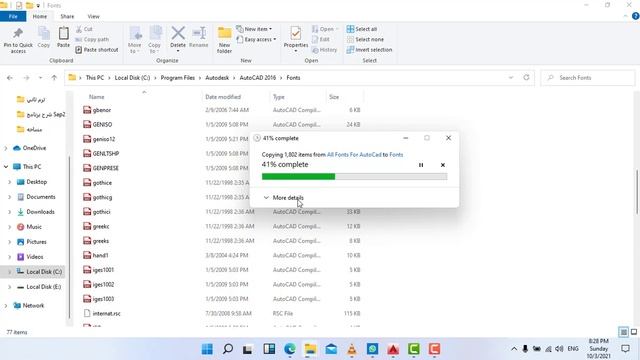Click History in the Open group

(x=324, y=50)
